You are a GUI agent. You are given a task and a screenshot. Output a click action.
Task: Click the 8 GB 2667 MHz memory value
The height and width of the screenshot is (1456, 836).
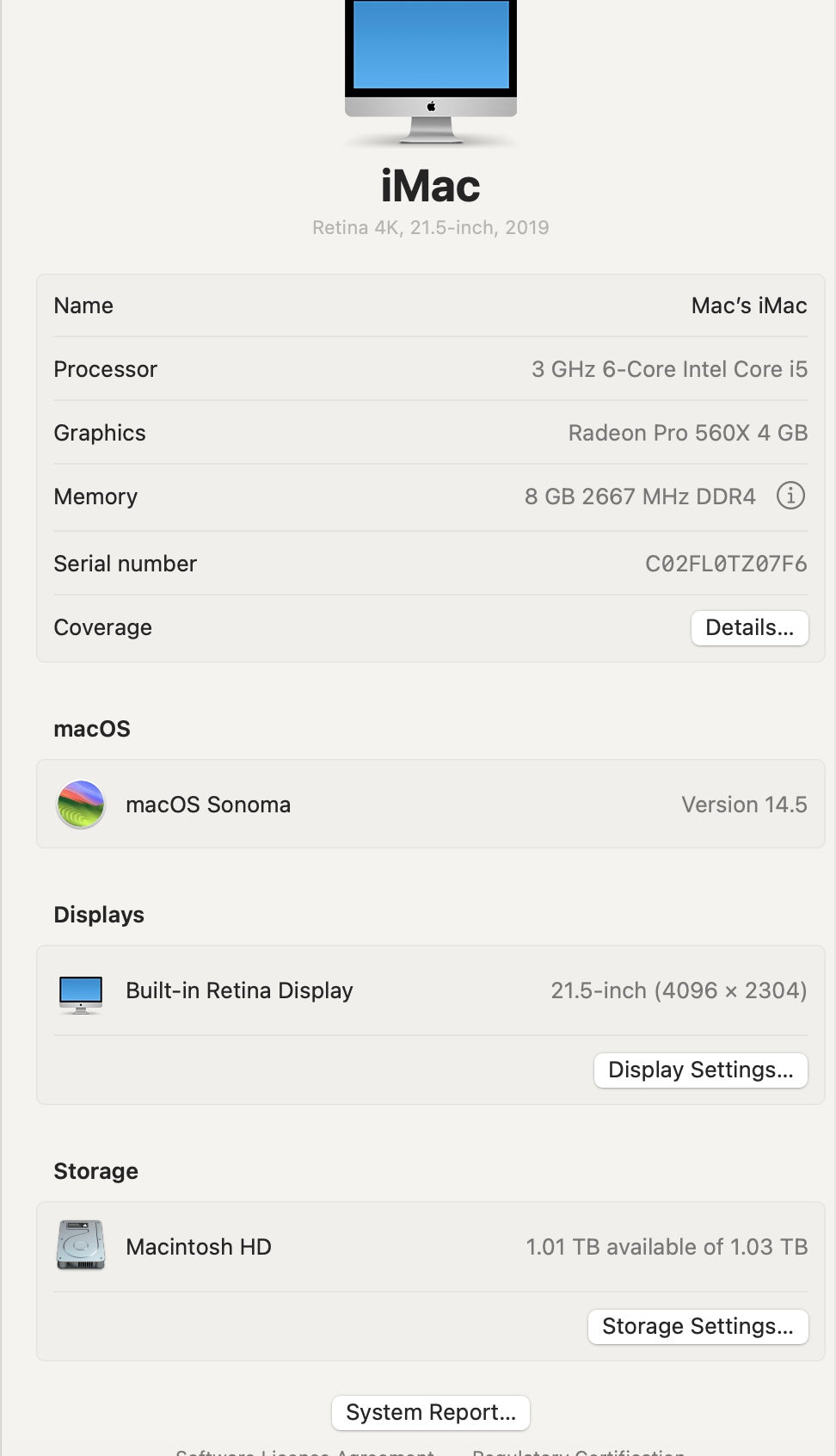pyautogui.click(x=640, y=497)
